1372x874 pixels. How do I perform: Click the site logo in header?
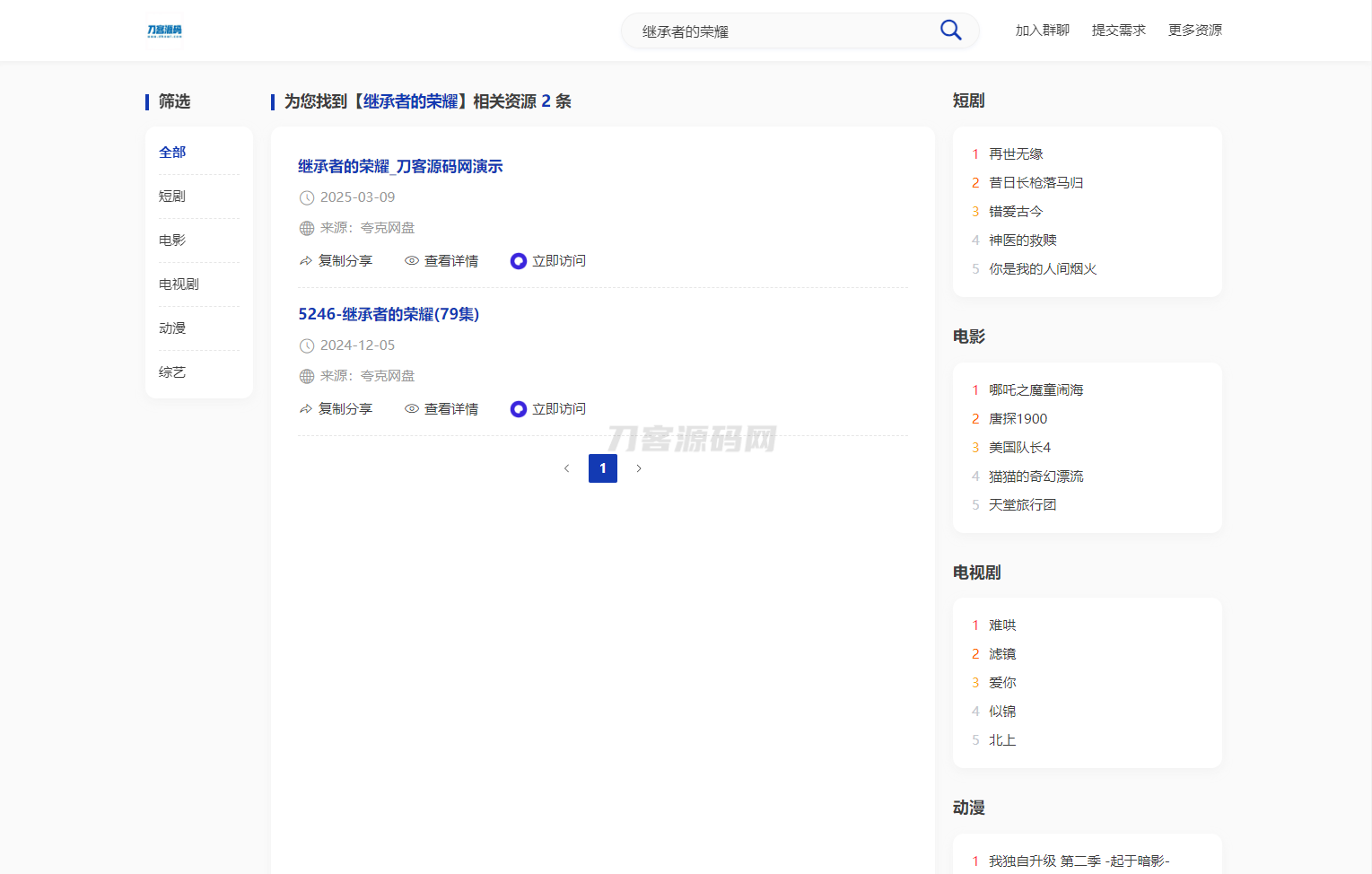[164, 31]
